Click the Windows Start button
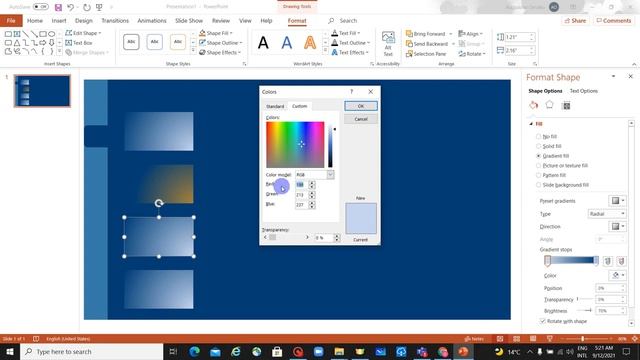640x360 pixels. click(x=10, y=351)
